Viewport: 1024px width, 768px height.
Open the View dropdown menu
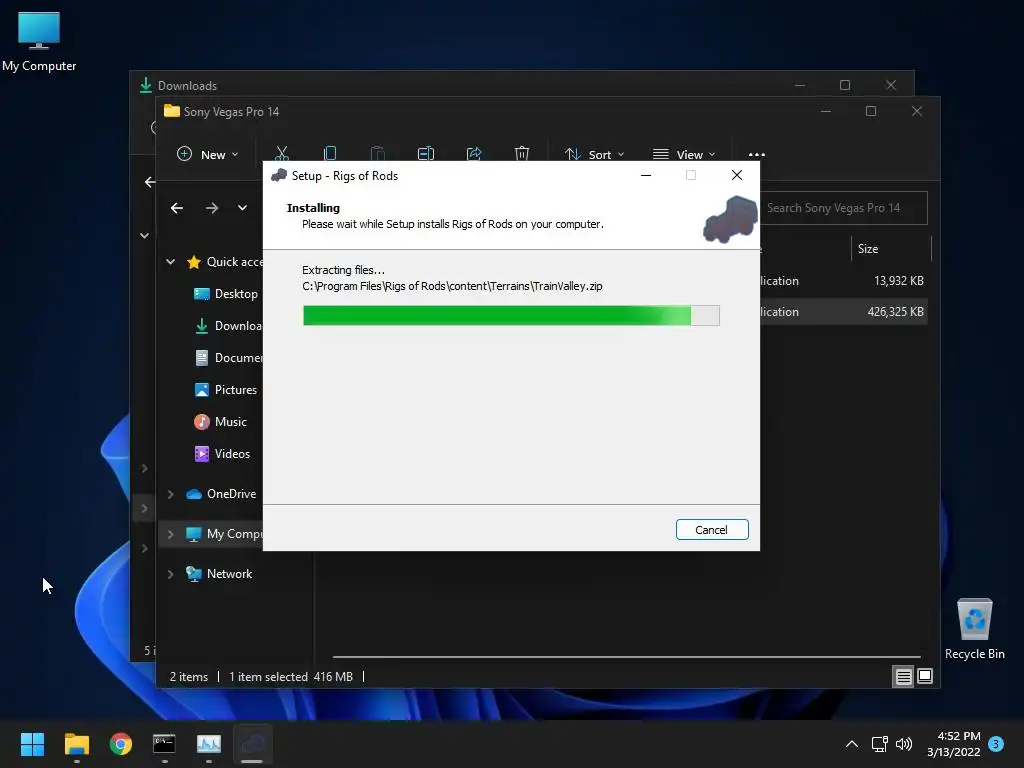[x=684, y=155]
